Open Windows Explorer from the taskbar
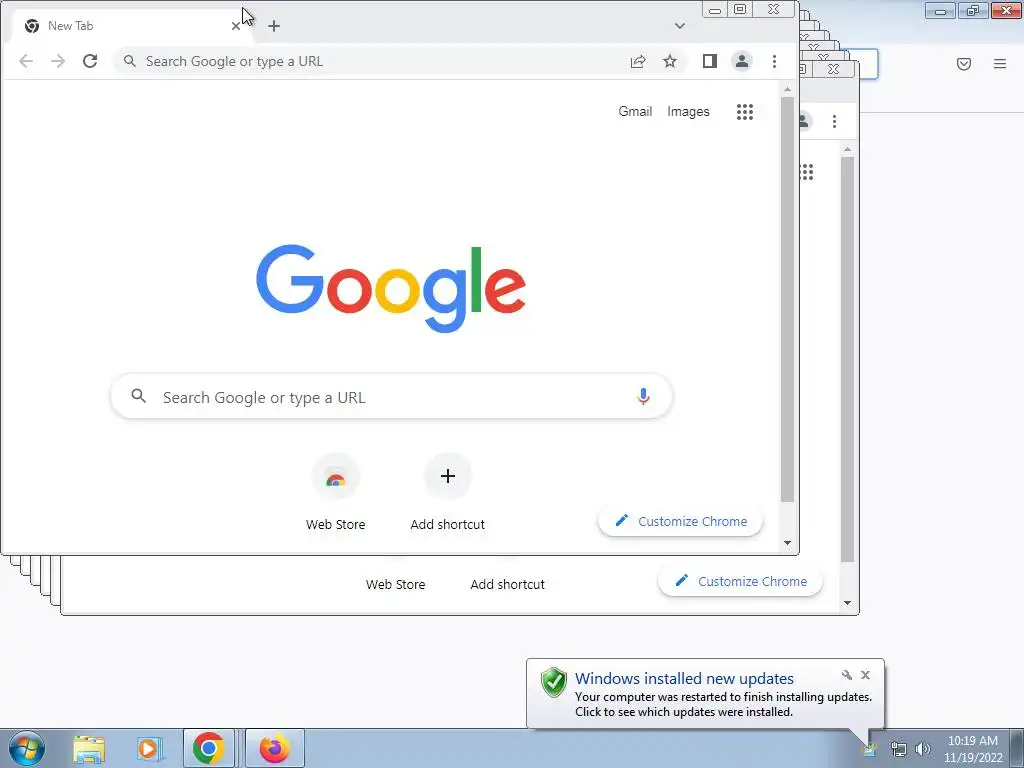This screenshot has width=1024, height=768. (x=89, y=748)
